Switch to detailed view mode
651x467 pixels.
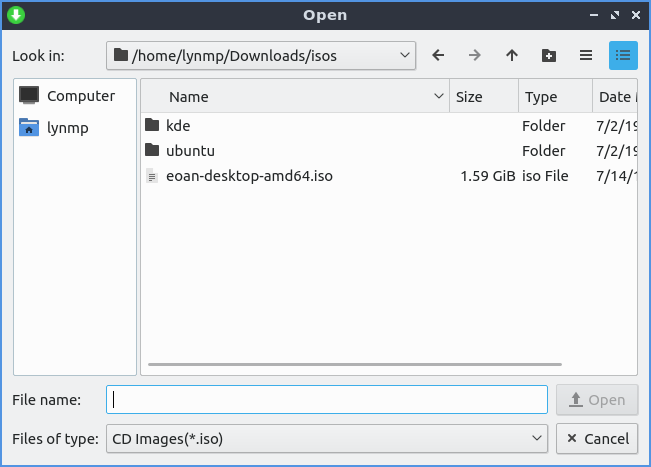[623, 56]
